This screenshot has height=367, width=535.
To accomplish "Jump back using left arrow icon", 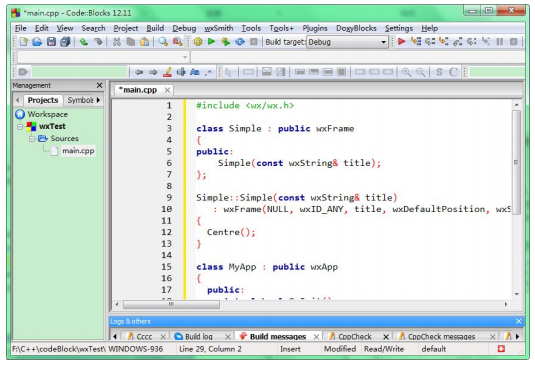I will click(x=139, y=72).
